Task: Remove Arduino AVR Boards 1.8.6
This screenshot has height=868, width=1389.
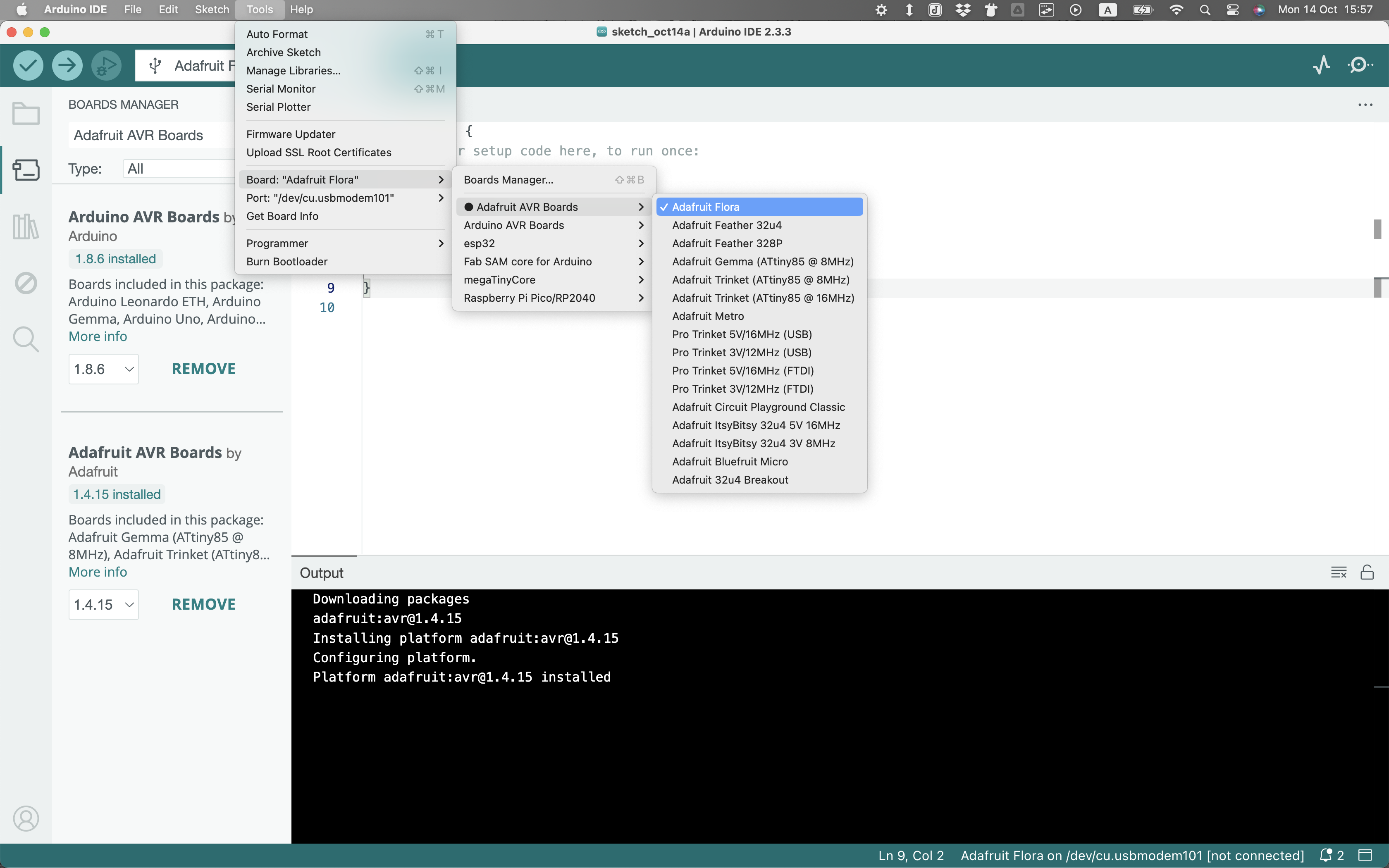Action: click(204, 369)
